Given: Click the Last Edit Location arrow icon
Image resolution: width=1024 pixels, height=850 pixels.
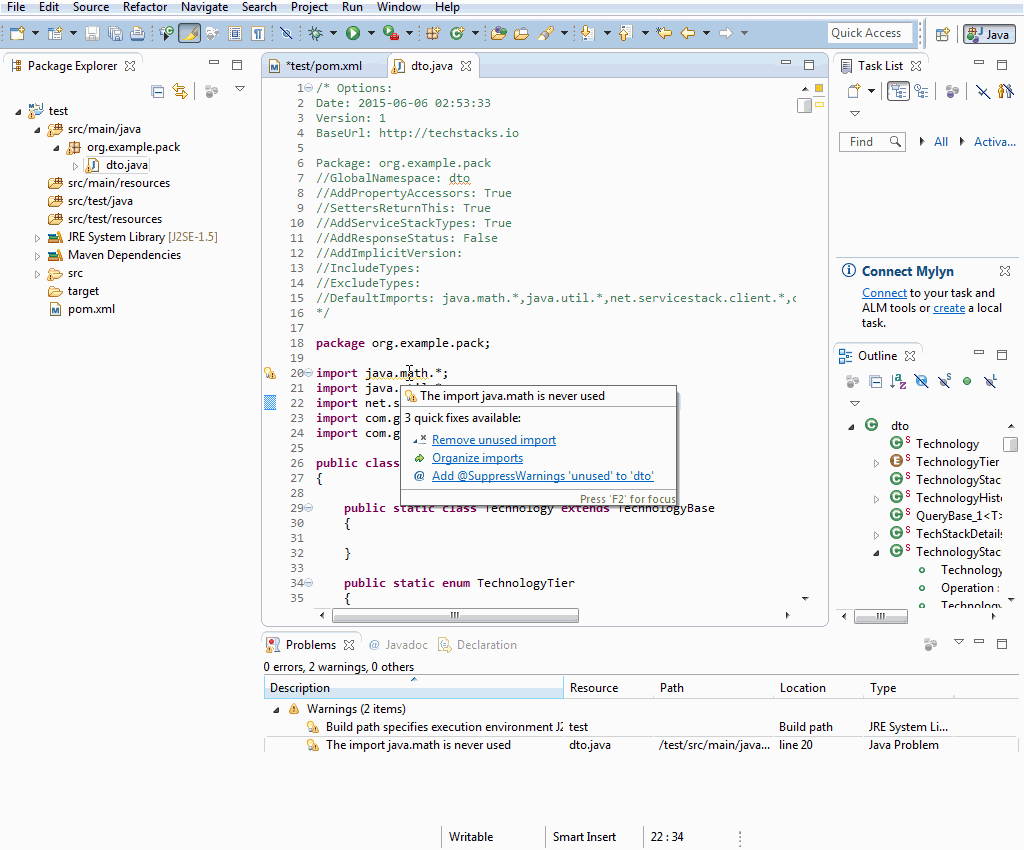Looking at the screenshot, I should tap(663, 34).
